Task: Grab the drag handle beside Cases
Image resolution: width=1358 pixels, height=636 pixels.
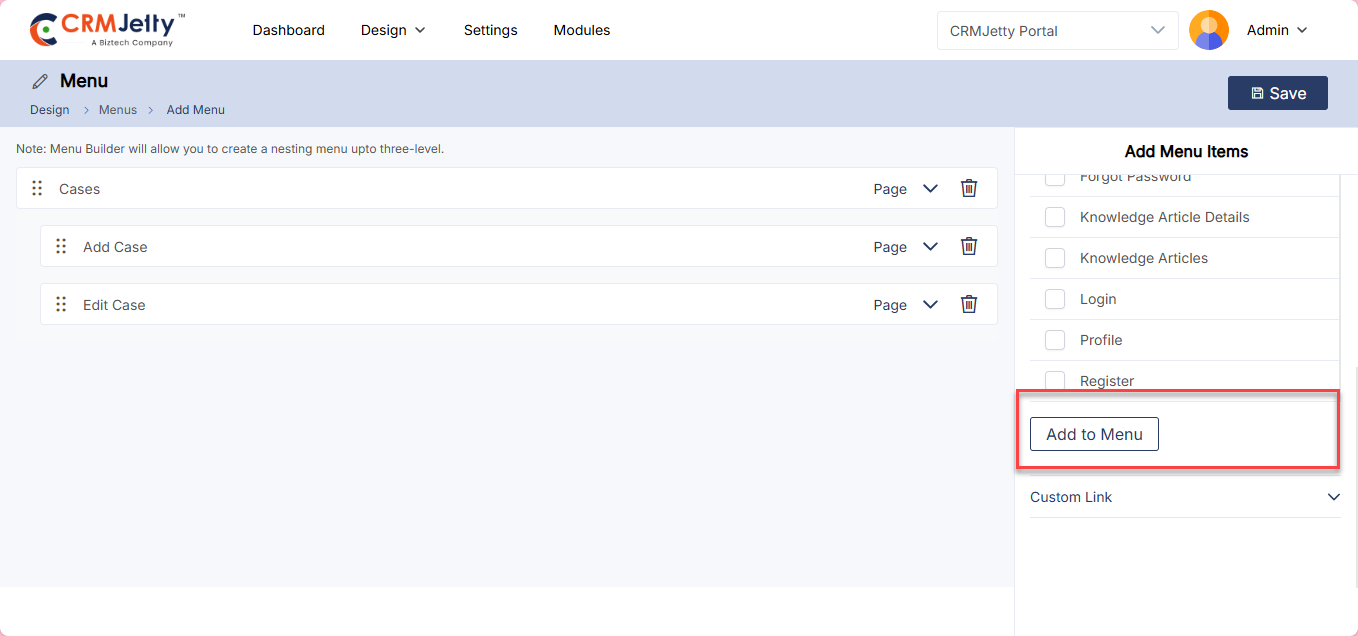Action: pyautogui.click(x=37, y=188)
